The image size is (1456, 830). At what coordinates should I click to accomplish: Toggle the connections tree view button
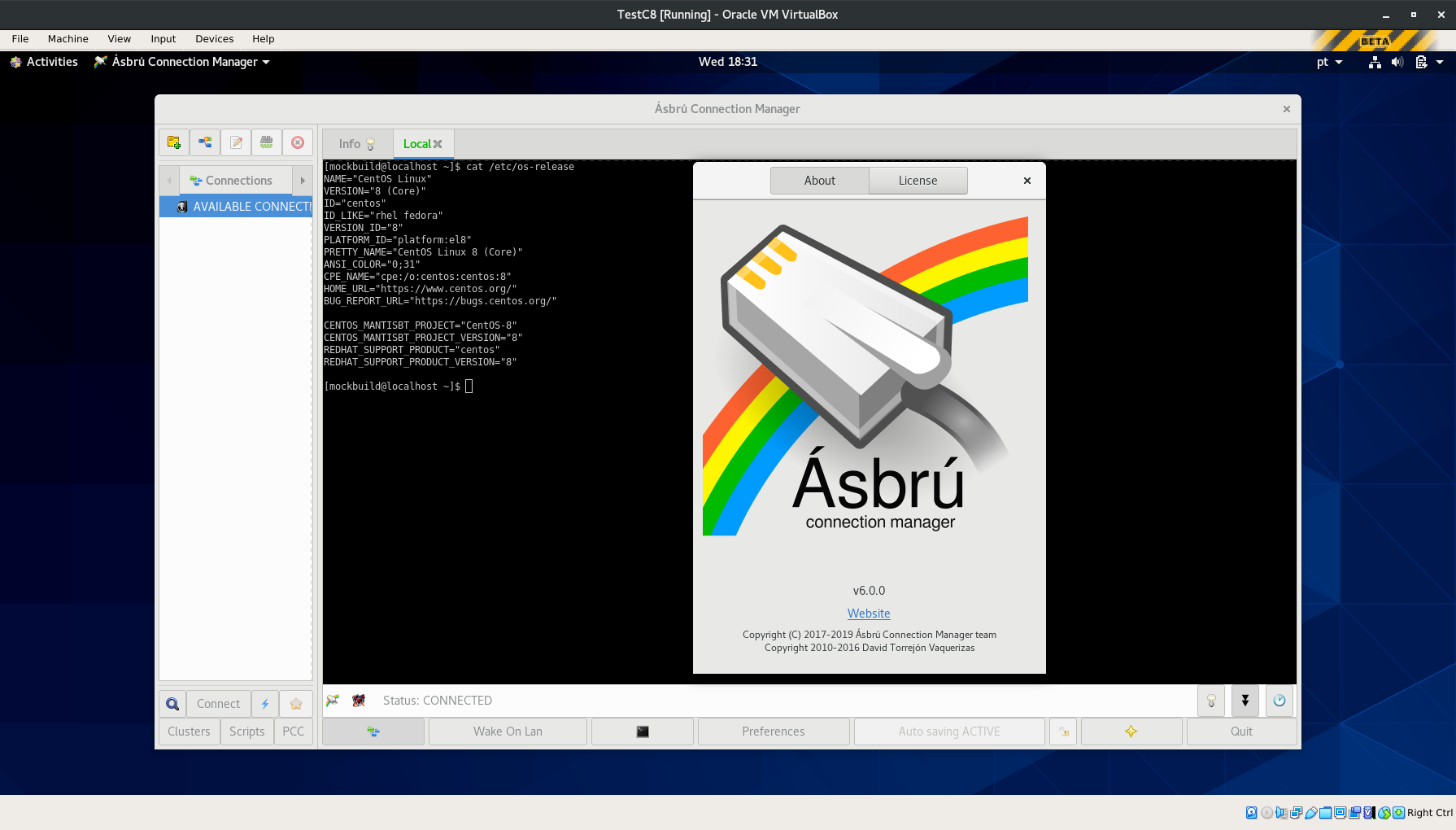click(x=373, y=732)
